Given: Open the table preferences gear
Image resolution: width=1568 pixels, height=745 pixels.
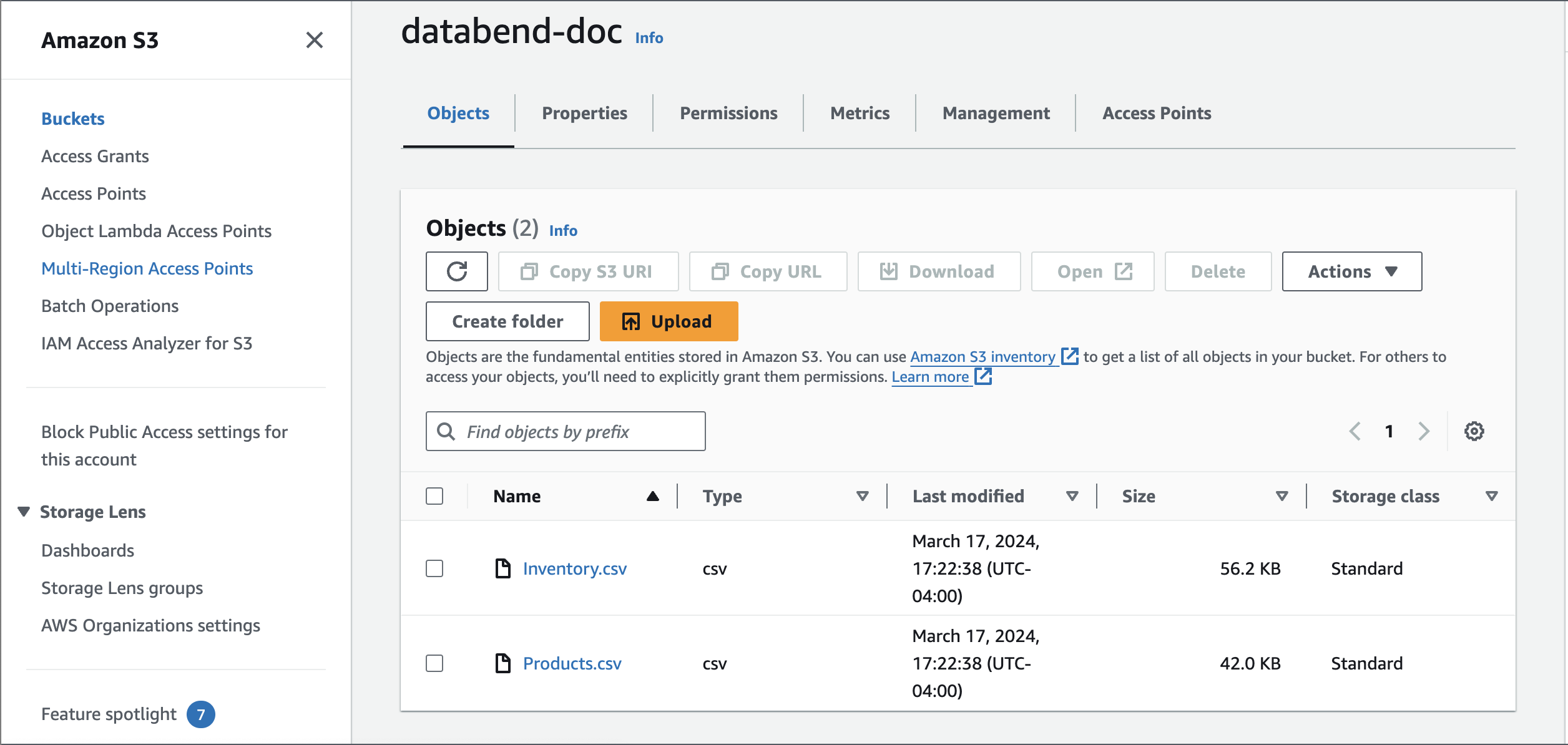Looking at the screenshot, I should [x=1474, y=431].
